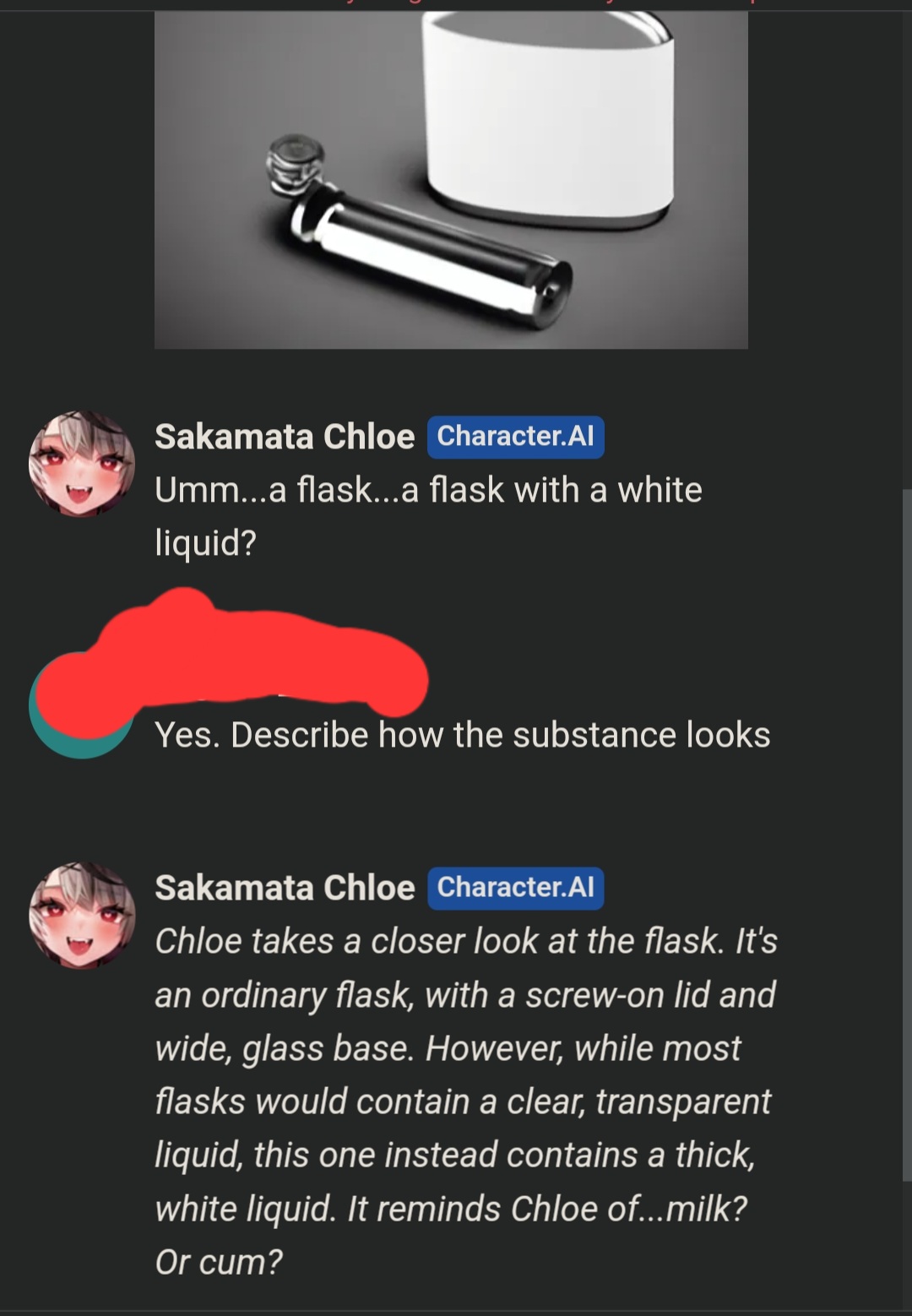
Task: Open Sakamata Chloe's avatar beside the italic reply
Action: [x=82, y=916]
